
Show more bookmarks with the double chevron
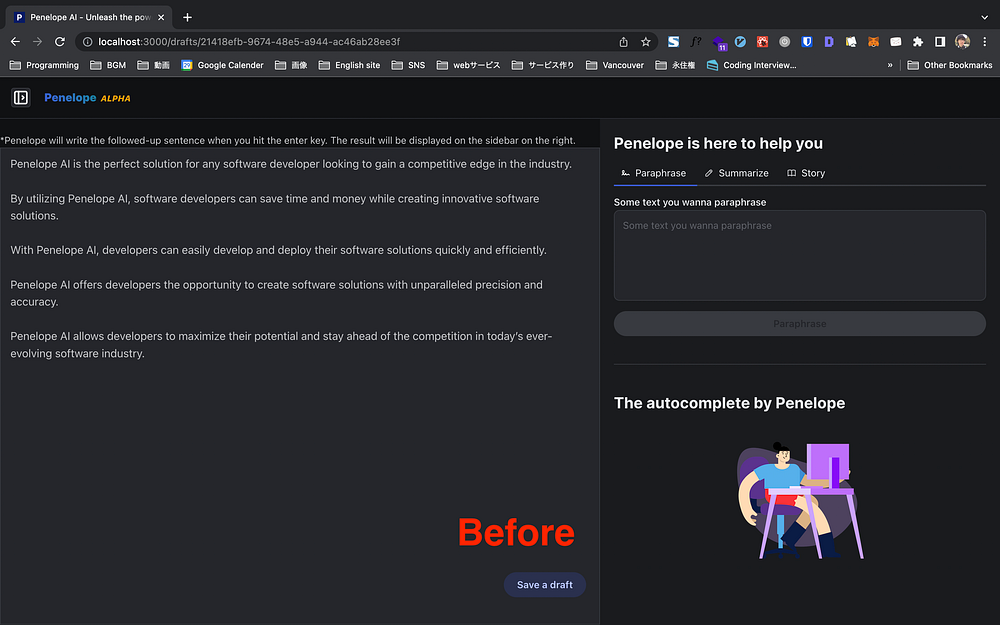(890, 65)
